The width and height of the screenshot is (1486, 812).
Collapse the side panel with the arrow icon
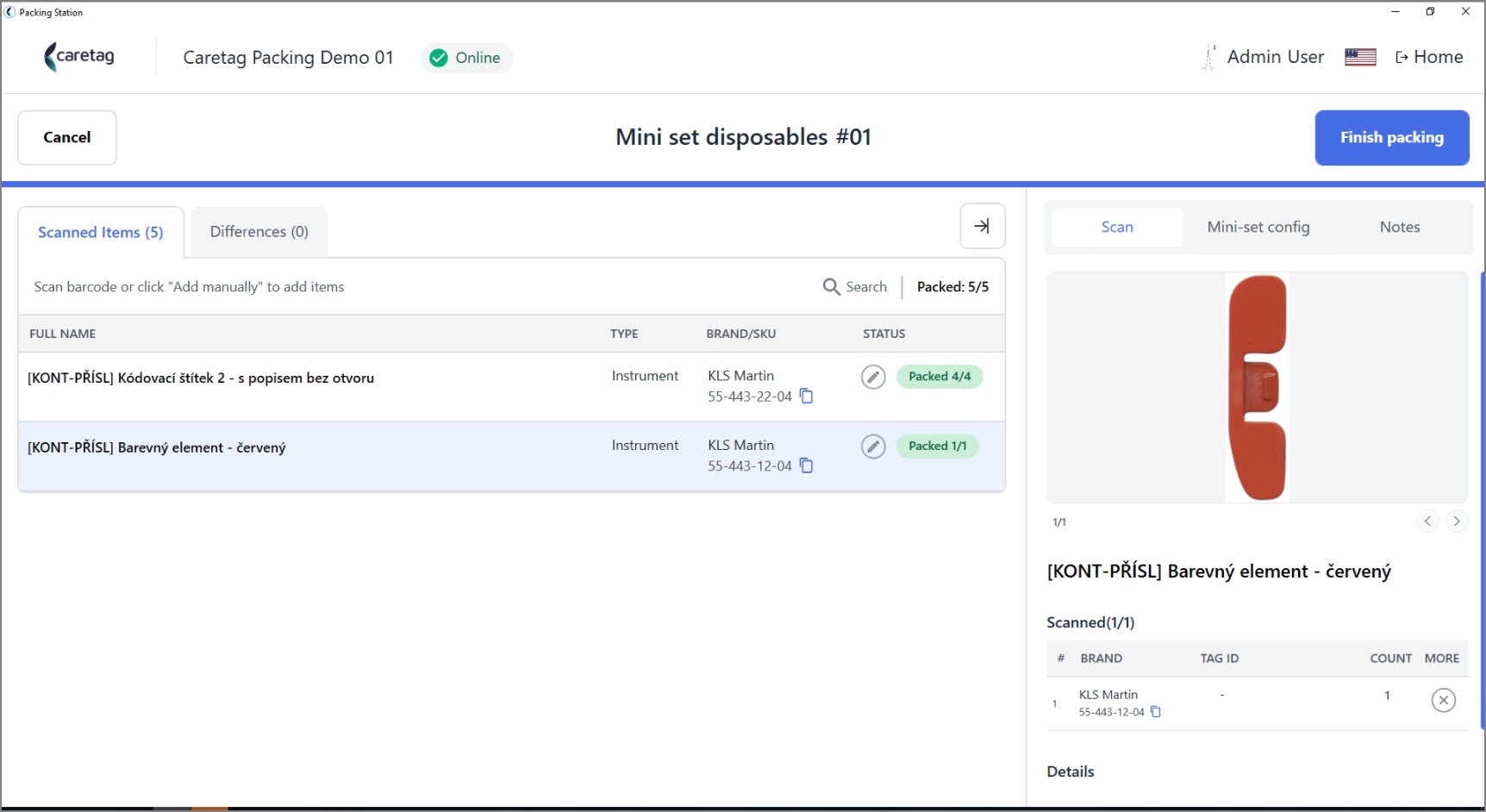[x=983, y=226]
